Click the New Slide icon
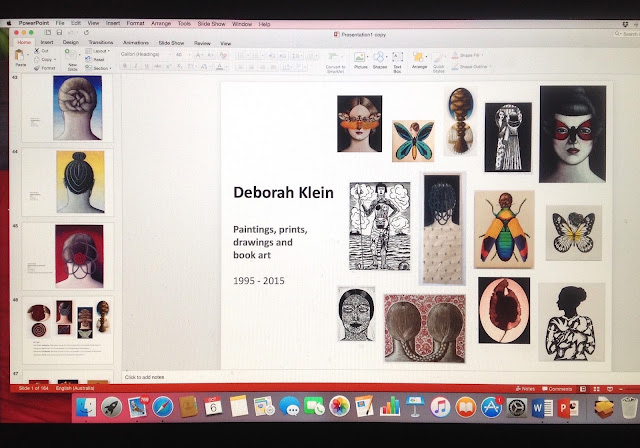640x448 pixels. click(71, 55)
